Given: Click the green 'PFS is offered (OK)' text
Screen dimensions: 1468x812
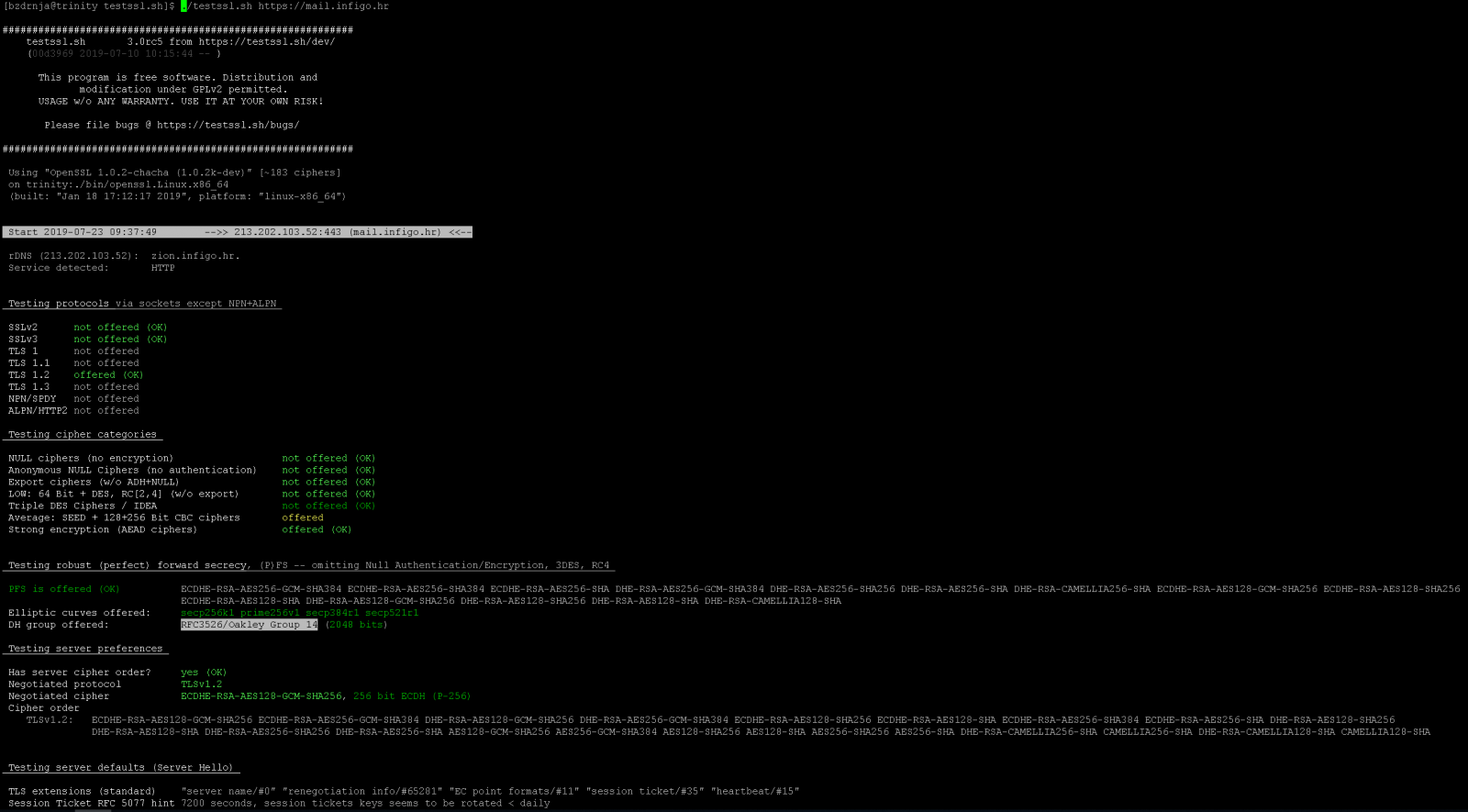Looking at the screenshot, I should coord(64,590).
